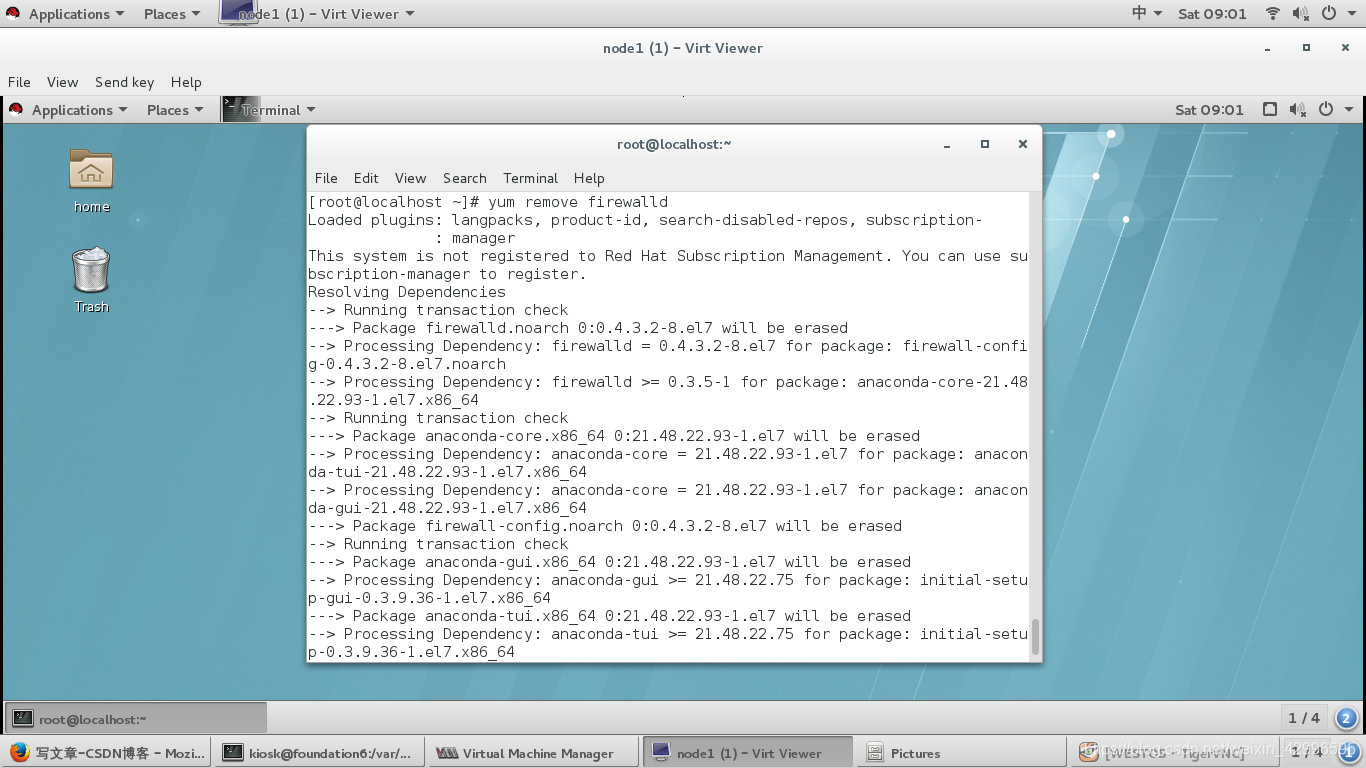Click the kiosk@foundation6 terminal taskbar icon
The height and width of the screenshot is (768, 1366).
(x=318, y=752)
